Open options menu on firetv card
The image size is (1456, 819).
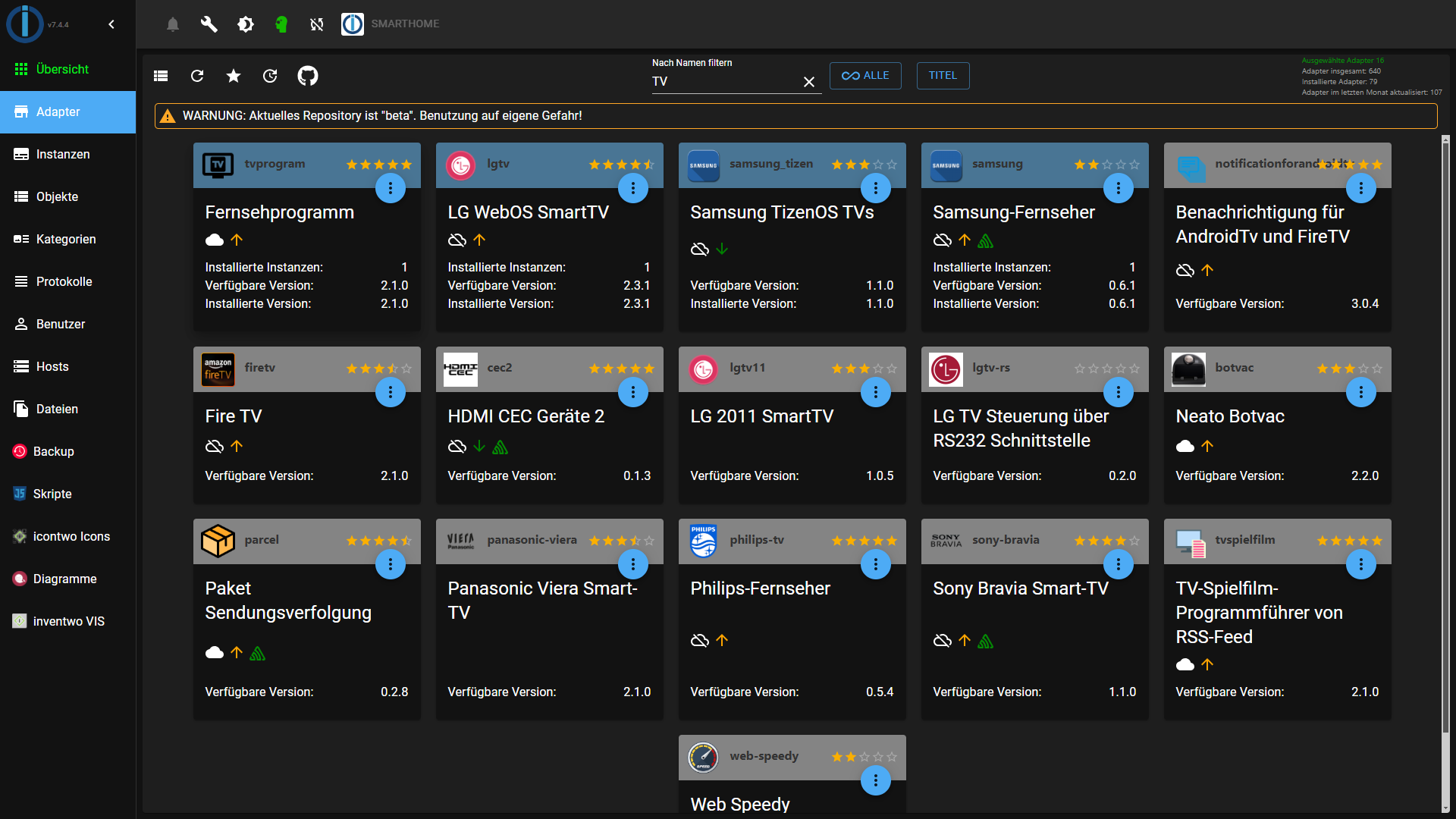391,392
